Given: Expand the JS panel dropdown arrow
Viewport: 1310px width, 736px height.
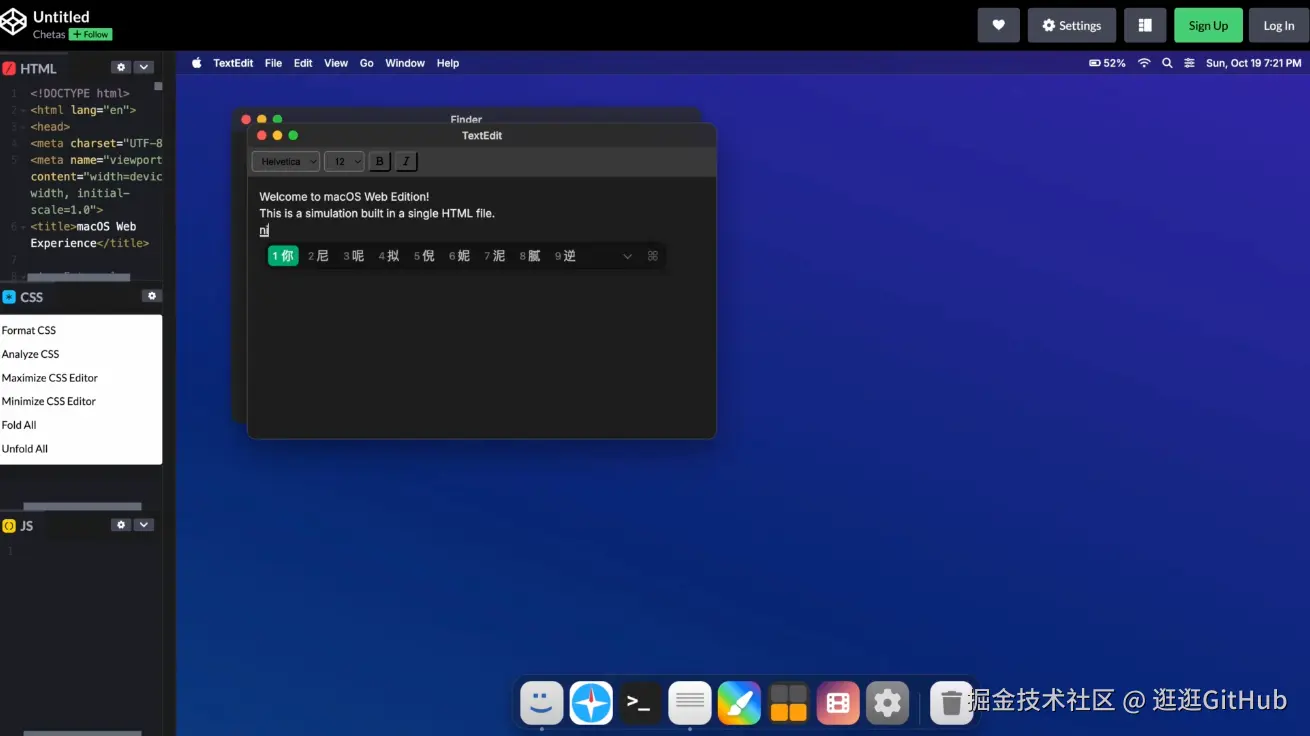Looking at the screenshot, I should [144, 525].
